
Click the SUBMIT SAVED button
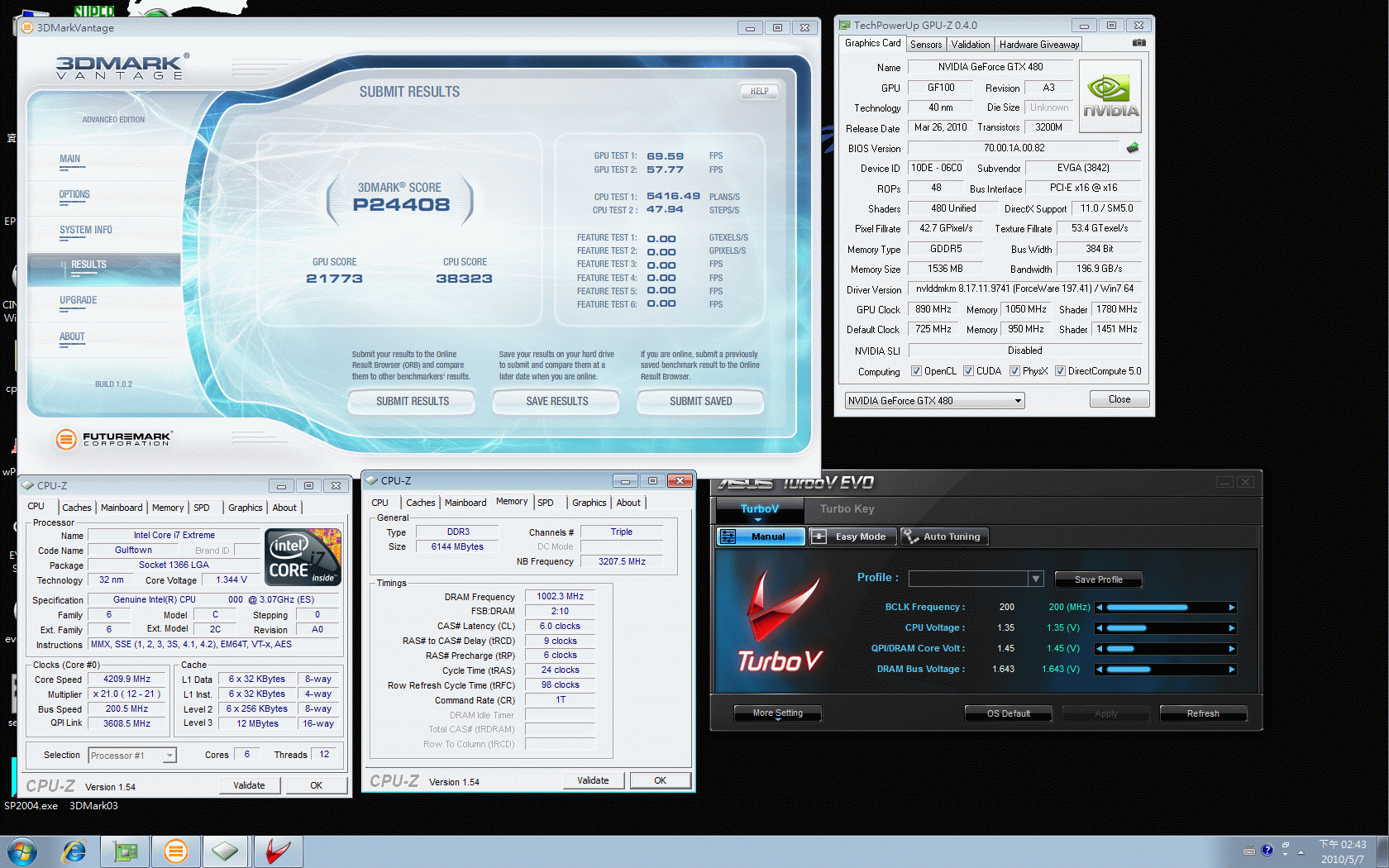click(700, 402)
